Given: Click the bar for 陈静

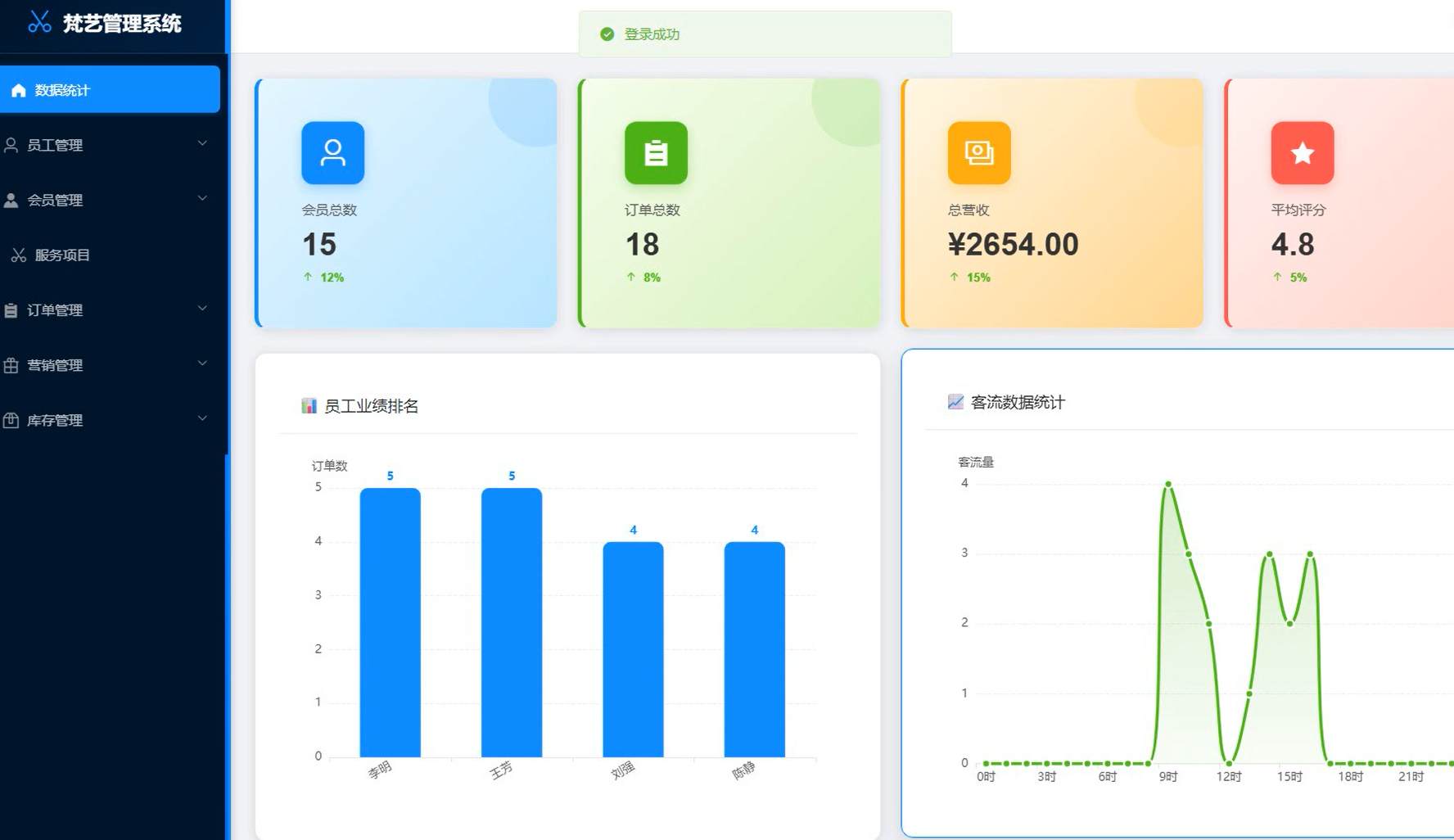Looking at the screenshot, I should pyautogui.click(x=755, y=649).
